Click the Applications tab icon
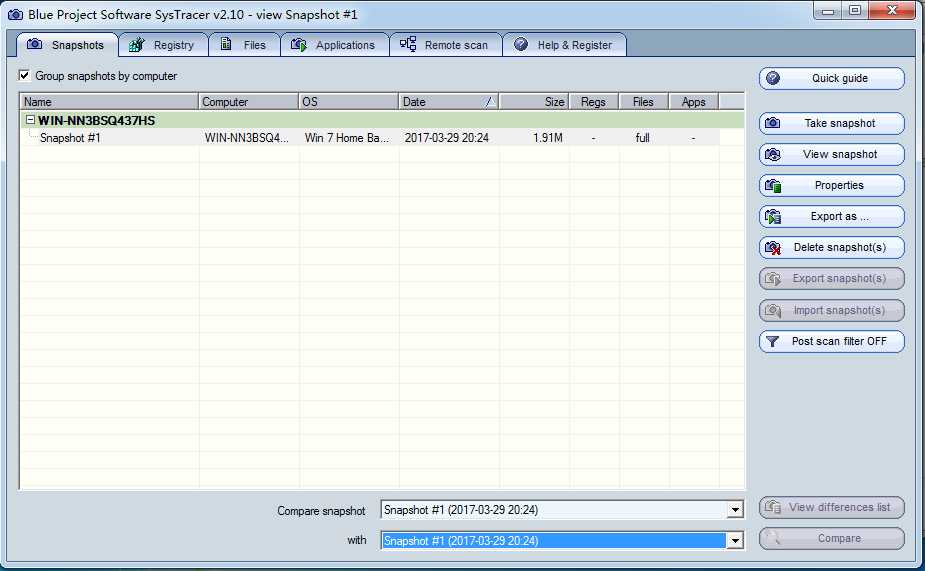 (x=299, y=44)
